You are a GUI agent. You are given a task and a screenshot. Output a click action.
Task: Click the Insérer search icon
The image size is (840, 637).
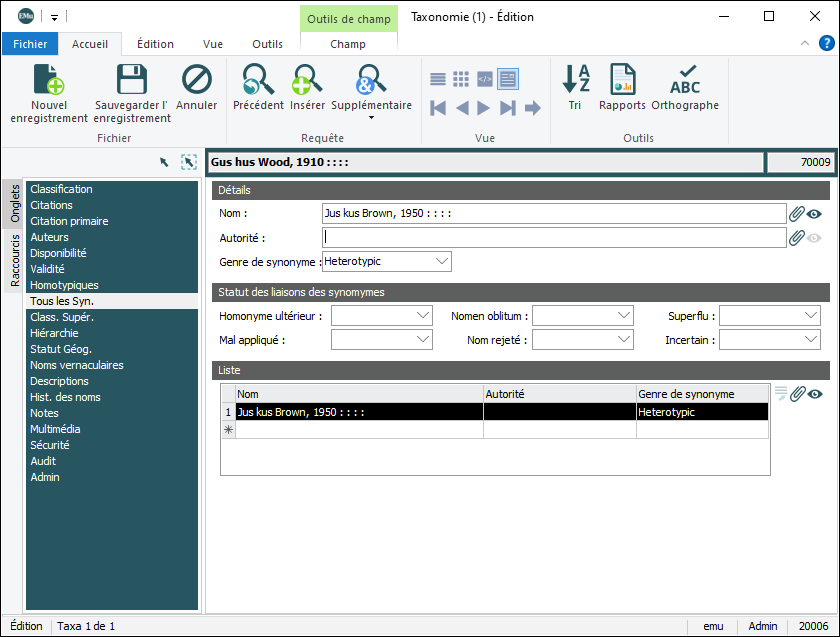pos(307,80)
